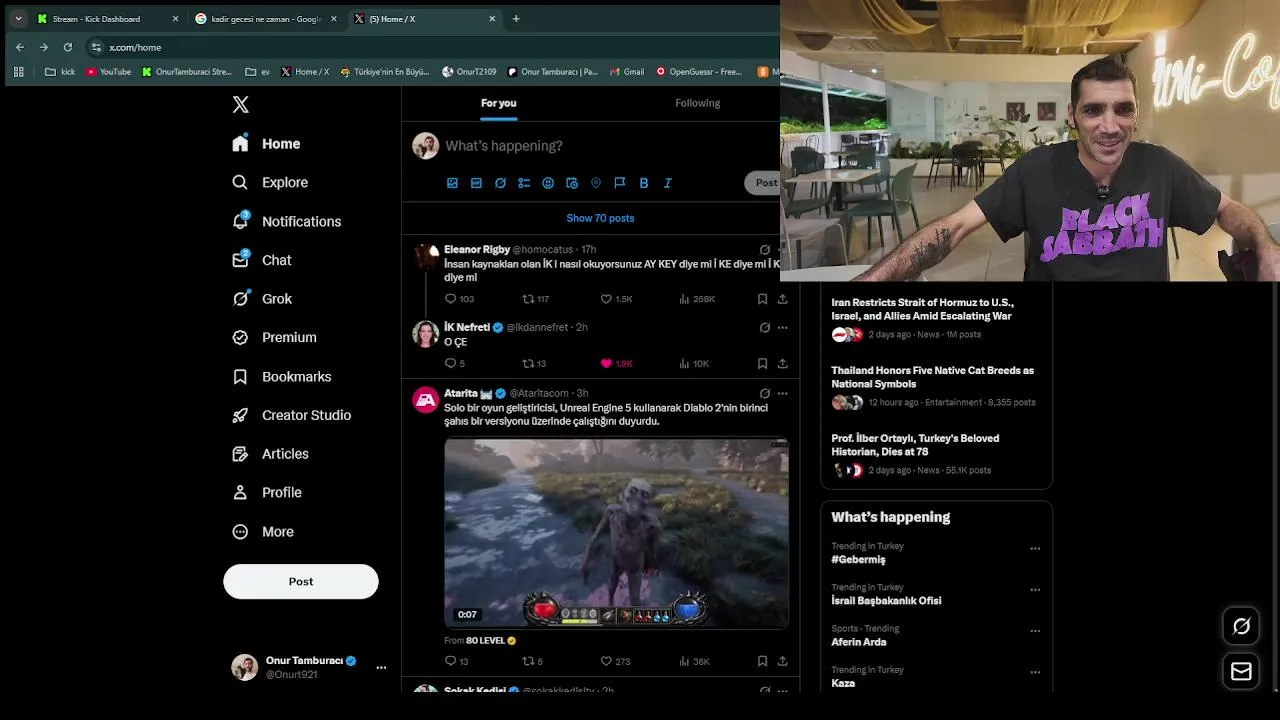Open the floating Grok button
This screenshot has height=720, width=1280.
click(x=1241, y=626)
